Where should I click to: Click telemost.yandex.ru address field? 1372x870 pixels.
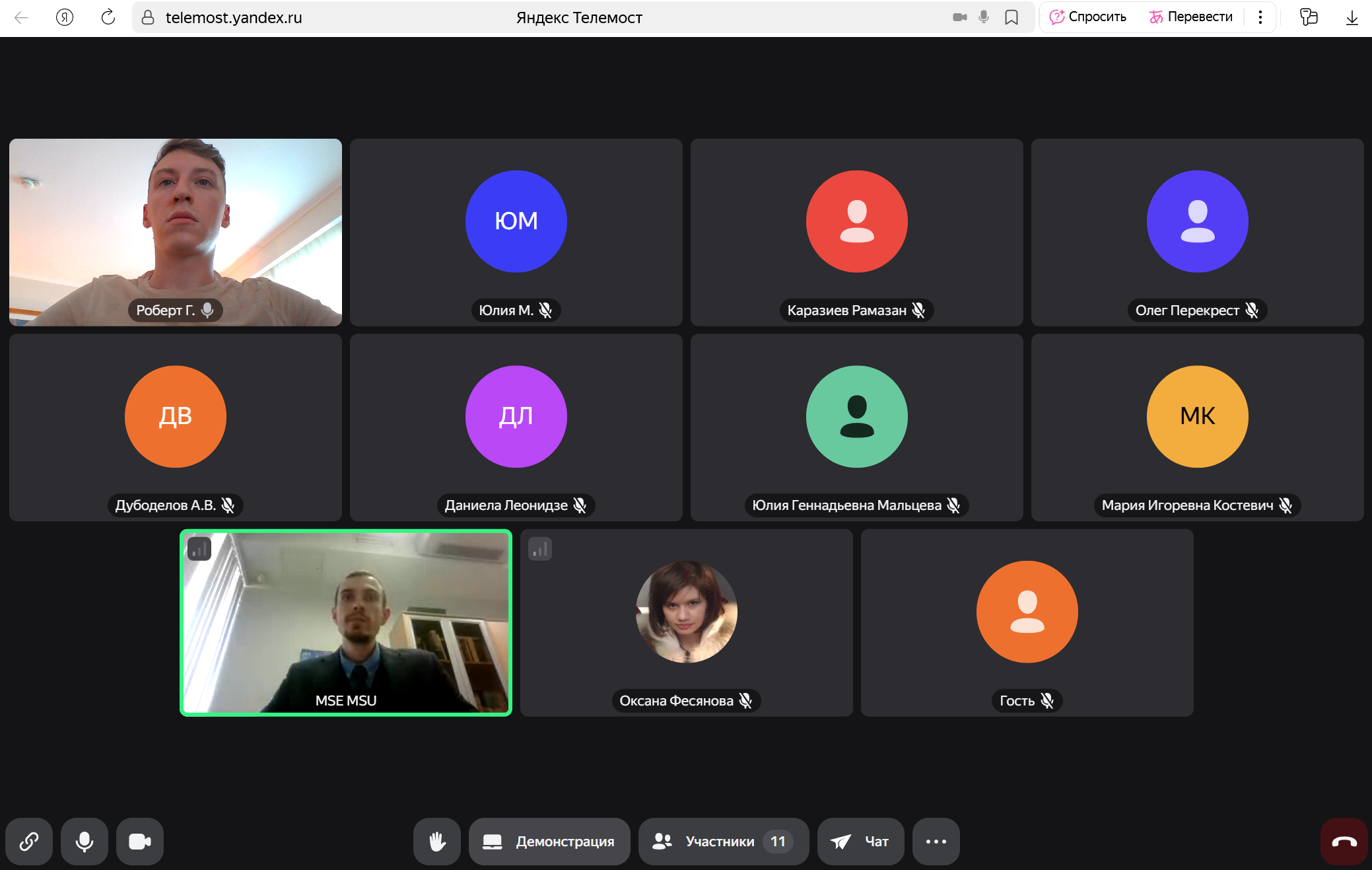(x=234, y=17)
